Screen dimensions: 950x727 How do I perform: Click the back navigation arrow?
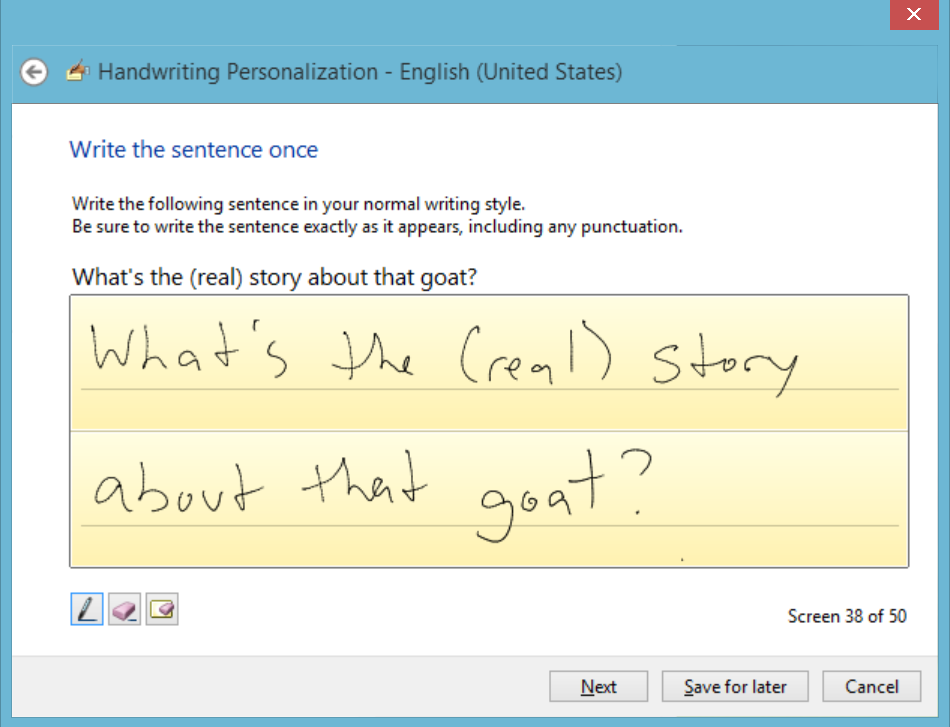[x=33, y=72]
